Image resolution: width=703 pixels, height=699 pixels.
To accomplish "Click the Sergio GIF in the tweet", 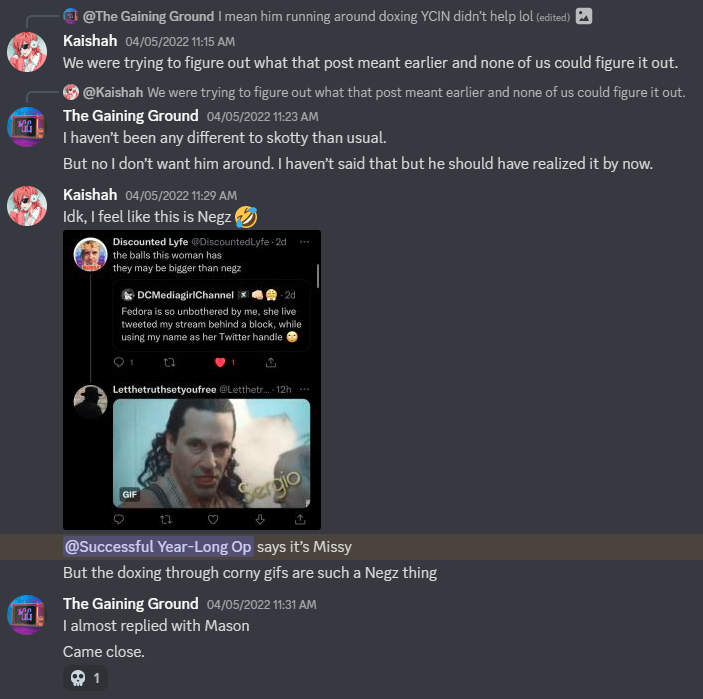I will pos(211,453).
